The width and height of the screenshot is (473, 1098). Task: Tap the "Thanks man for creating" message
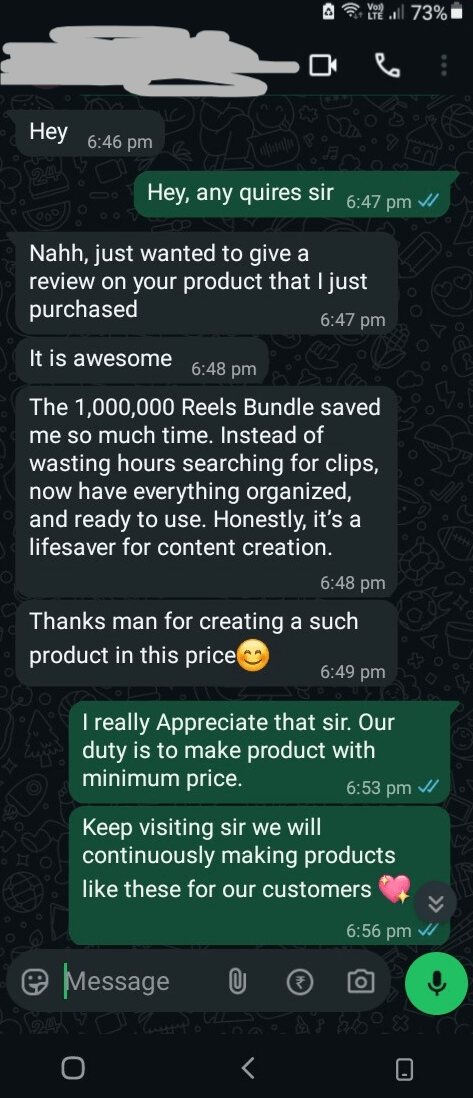(x=207, y=643)
